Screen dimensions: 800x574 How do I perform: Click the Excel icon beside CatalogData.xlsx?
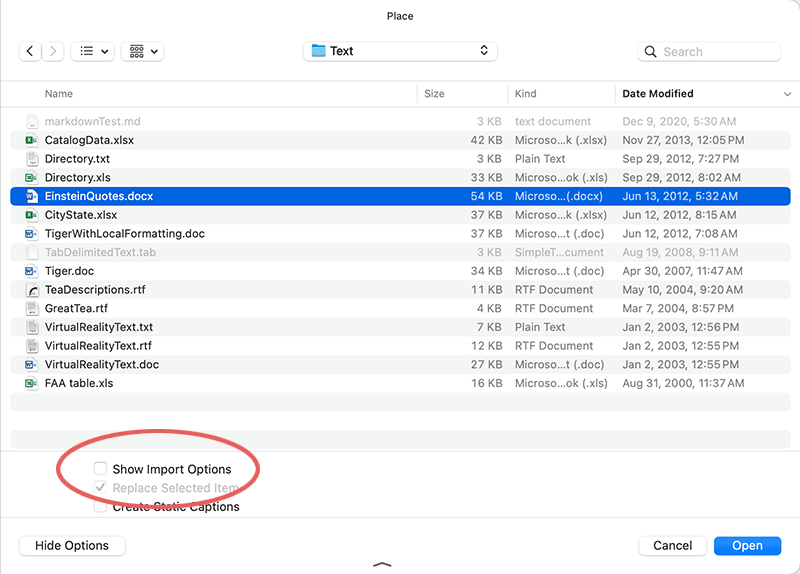click(32, 140)
